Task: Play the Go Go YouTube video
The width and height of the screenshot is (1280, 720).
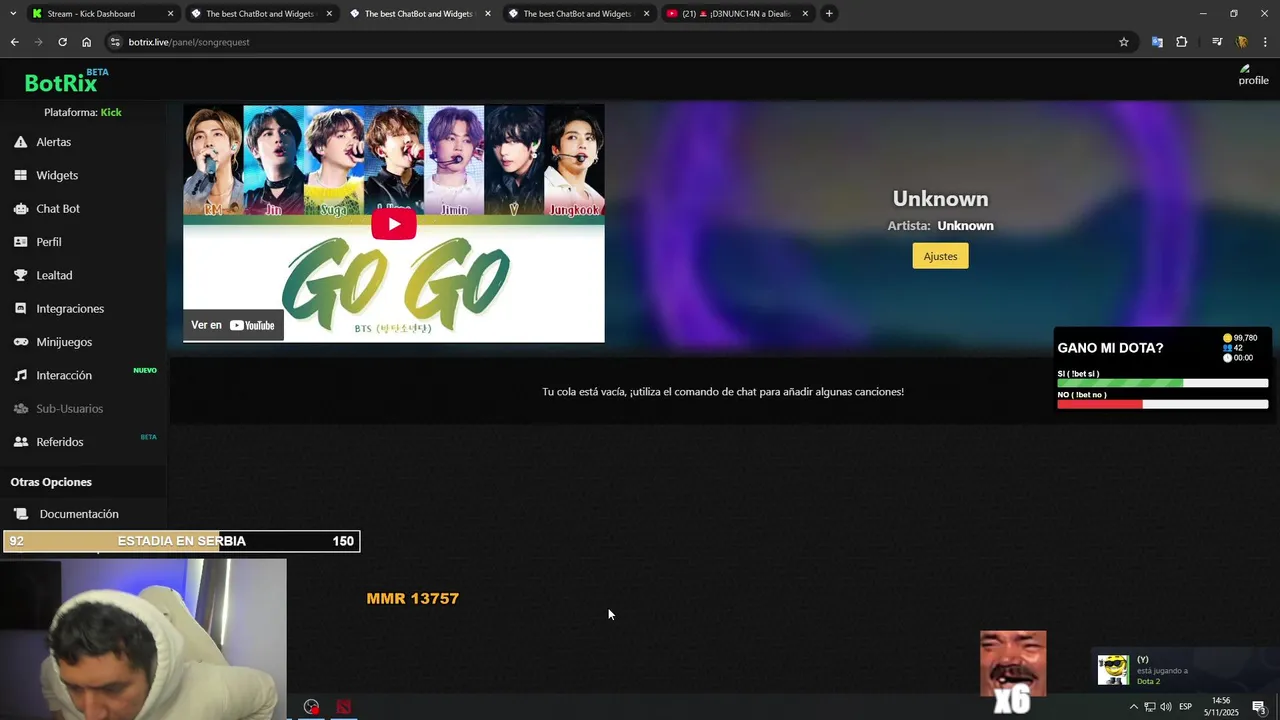Action: [394, 224]
